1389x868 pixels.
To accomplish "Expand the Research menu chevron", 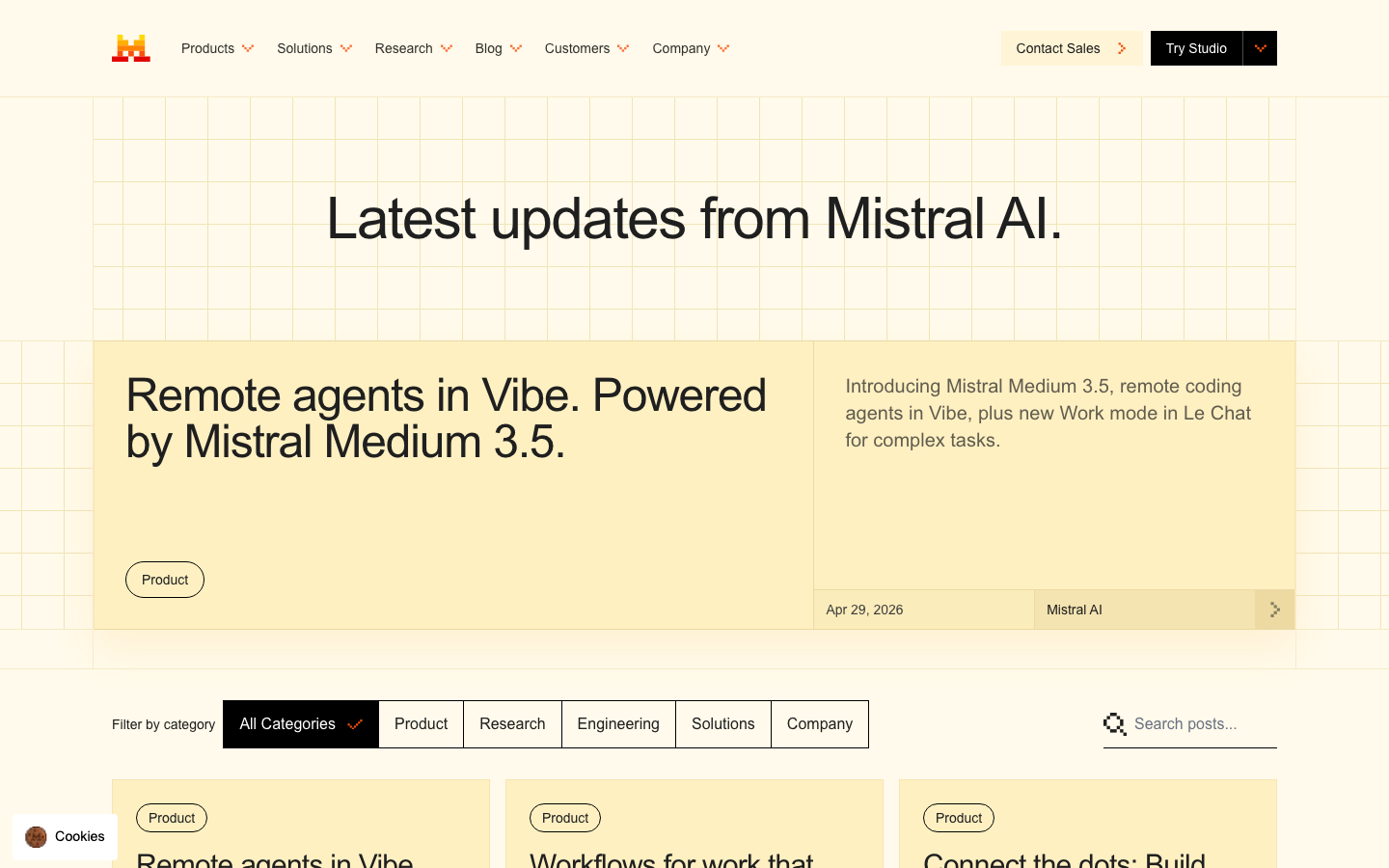I will 447,48.
